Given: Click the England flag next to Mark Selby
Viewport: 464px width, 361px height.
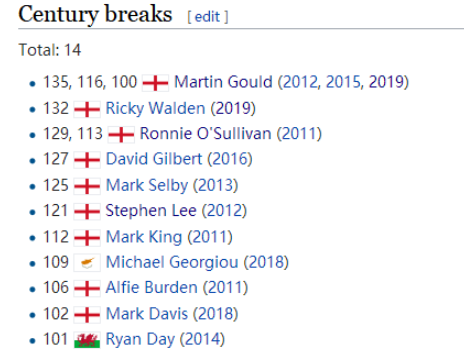Looking at the screenshot, I should (87, 186).
